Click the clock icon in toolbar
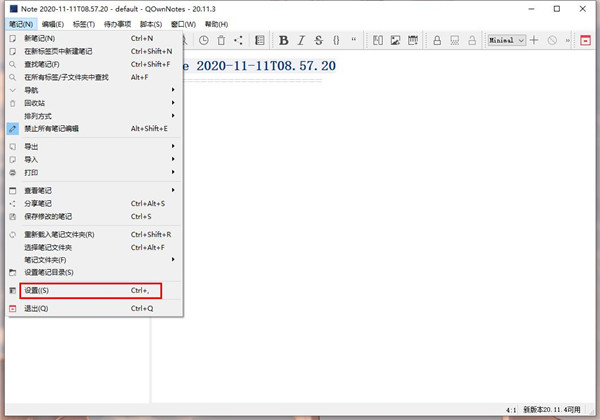Viewport: 600px width, 420px height. click(x=204, y=40)
